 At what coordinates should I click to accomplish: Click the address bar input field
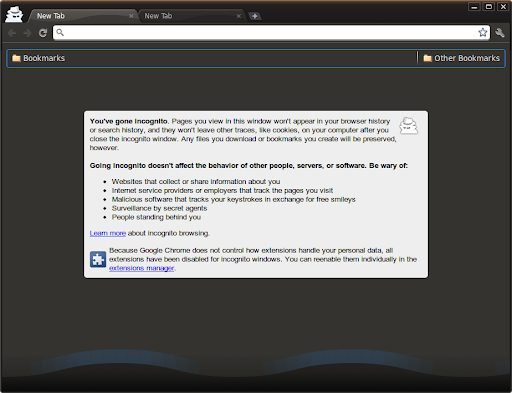click(x=271, y=32)
